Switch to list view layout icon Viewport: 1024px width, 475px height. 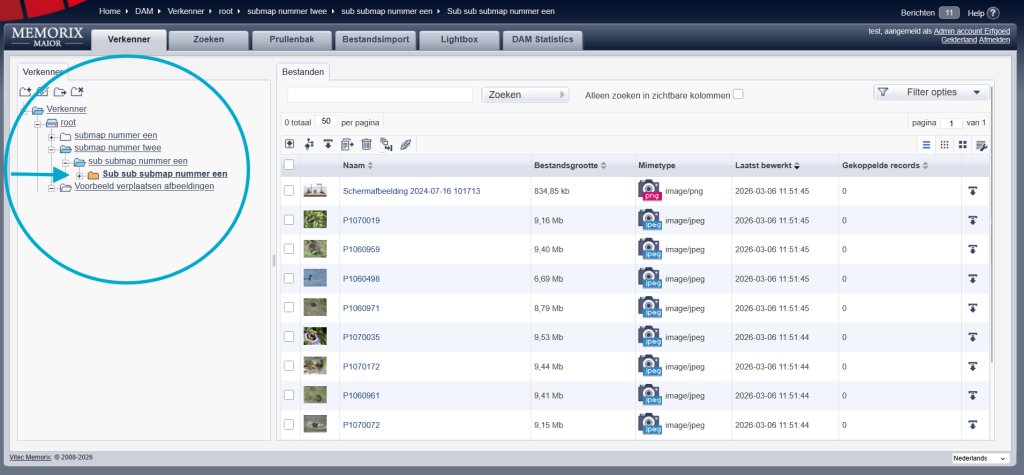pos(926,145)
